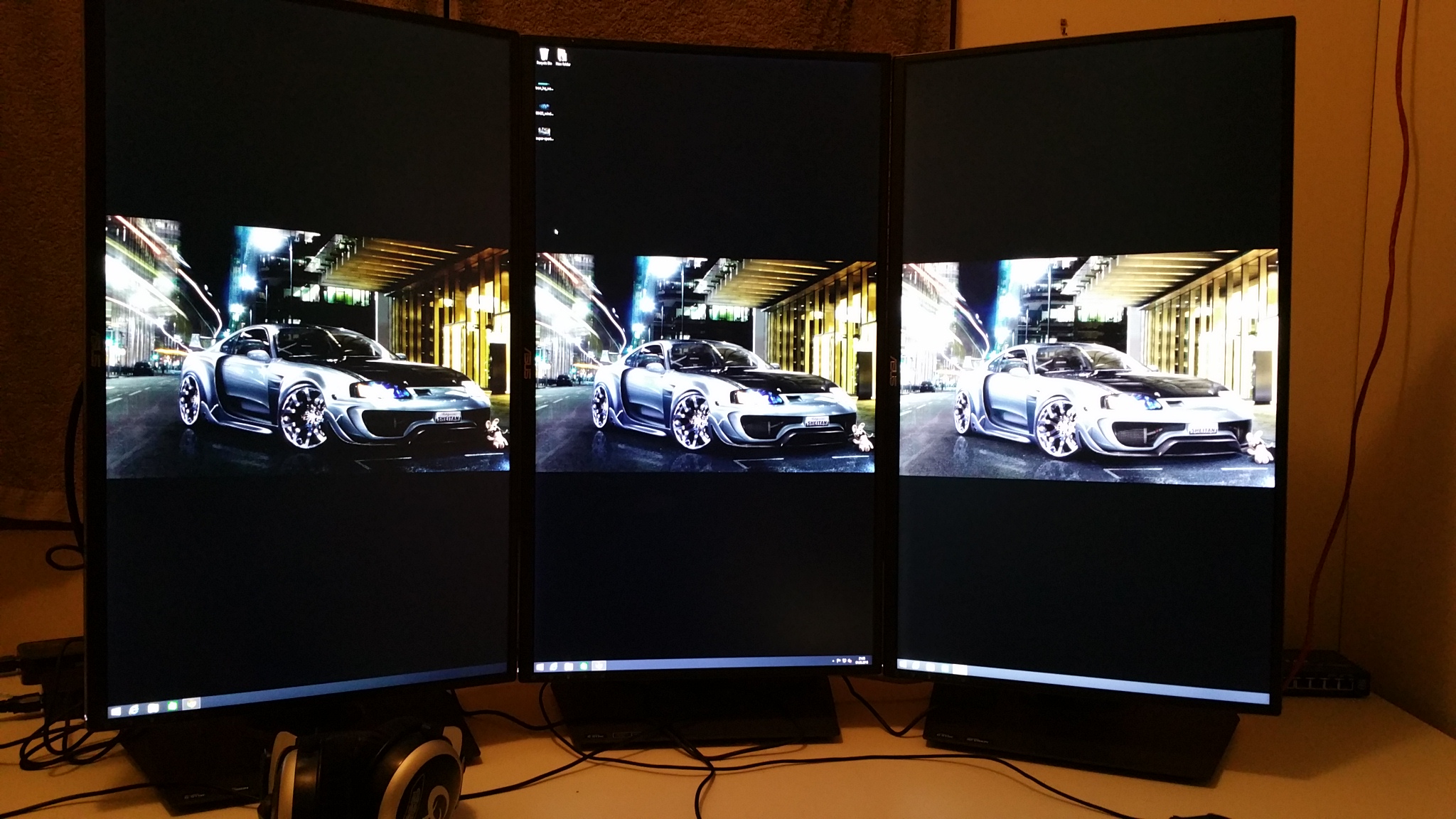
Task: Open File Explorer on left monitor taskbar
Action: pos(154,707)
